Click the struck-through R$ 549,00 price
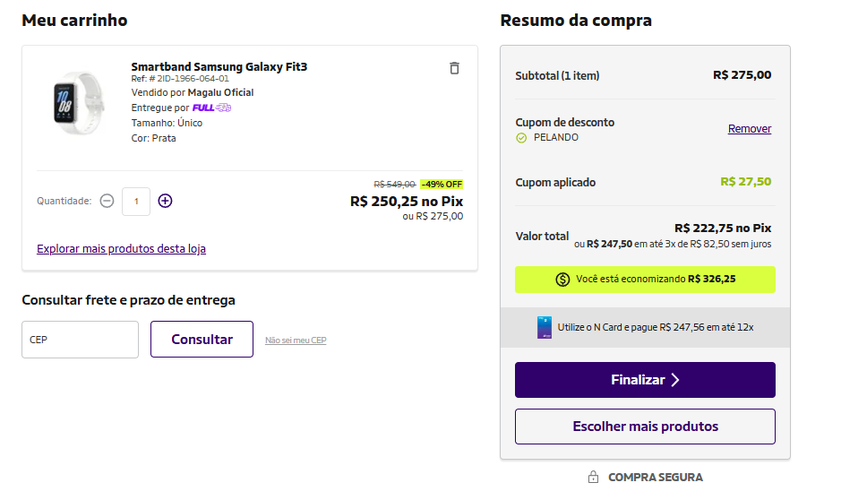Screen dimensions: 841x500 [x=394, y=185]
